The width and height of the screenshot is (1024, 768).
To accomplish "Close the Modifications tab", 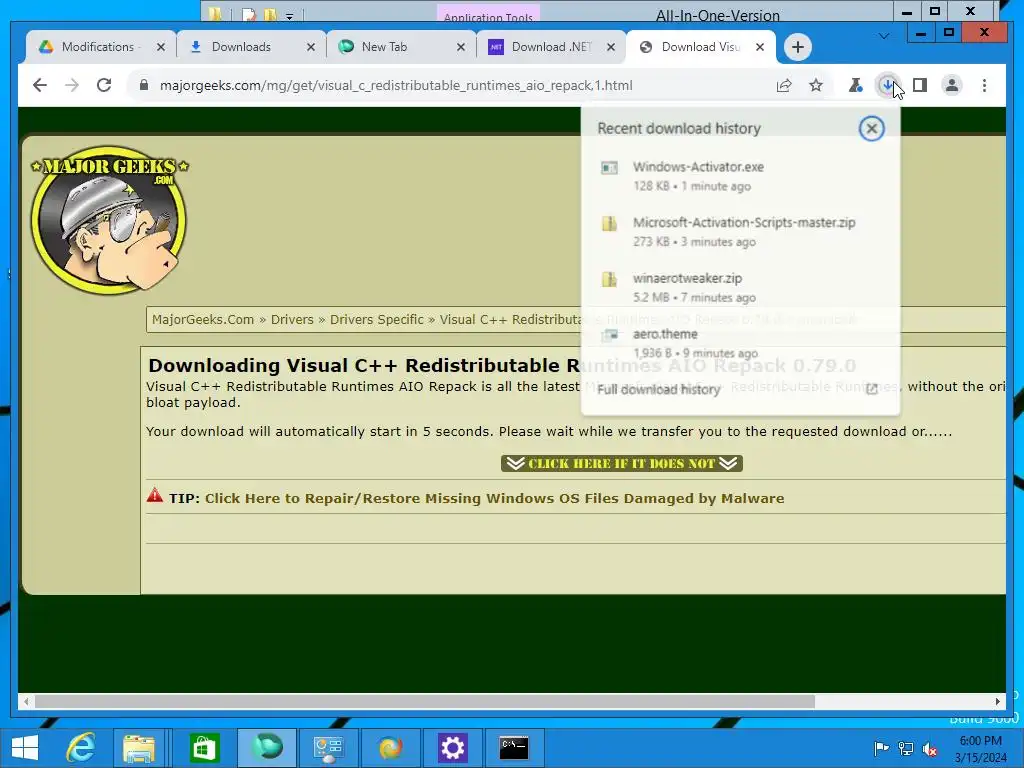I will 161,47.
